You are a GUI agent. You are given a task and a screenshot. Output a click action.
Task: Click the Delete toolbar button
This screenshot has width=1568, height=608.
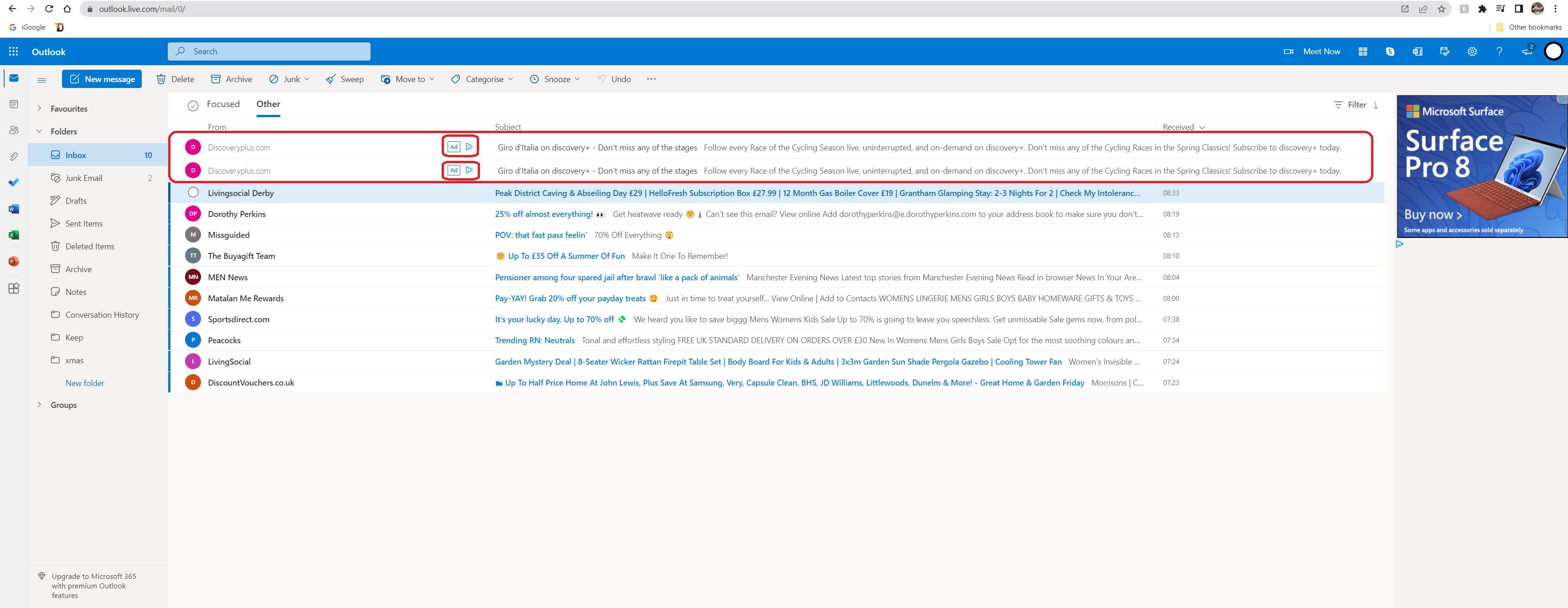pos(175,79)
